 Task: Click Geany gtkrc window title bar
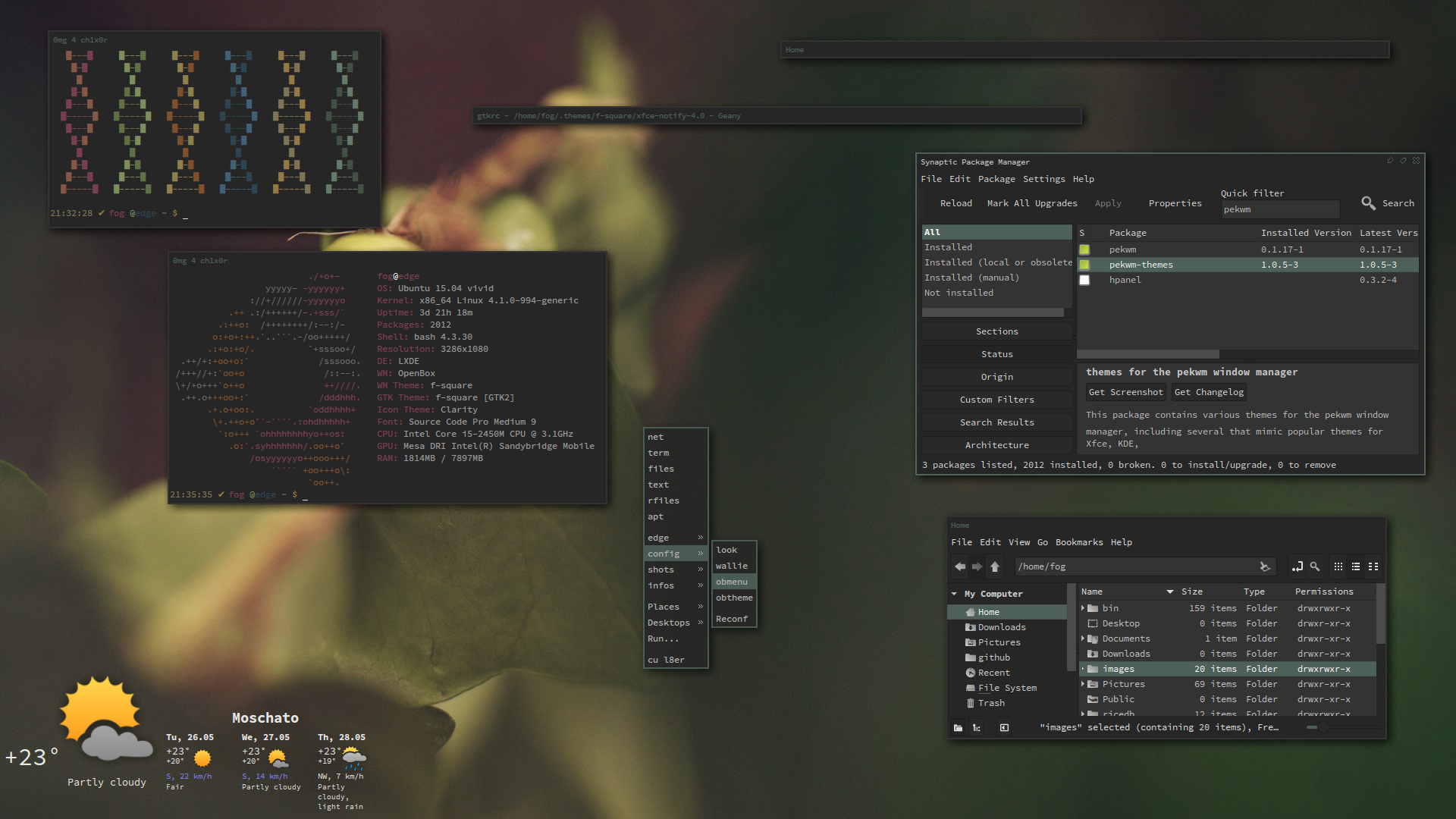[x=777, y=116]
